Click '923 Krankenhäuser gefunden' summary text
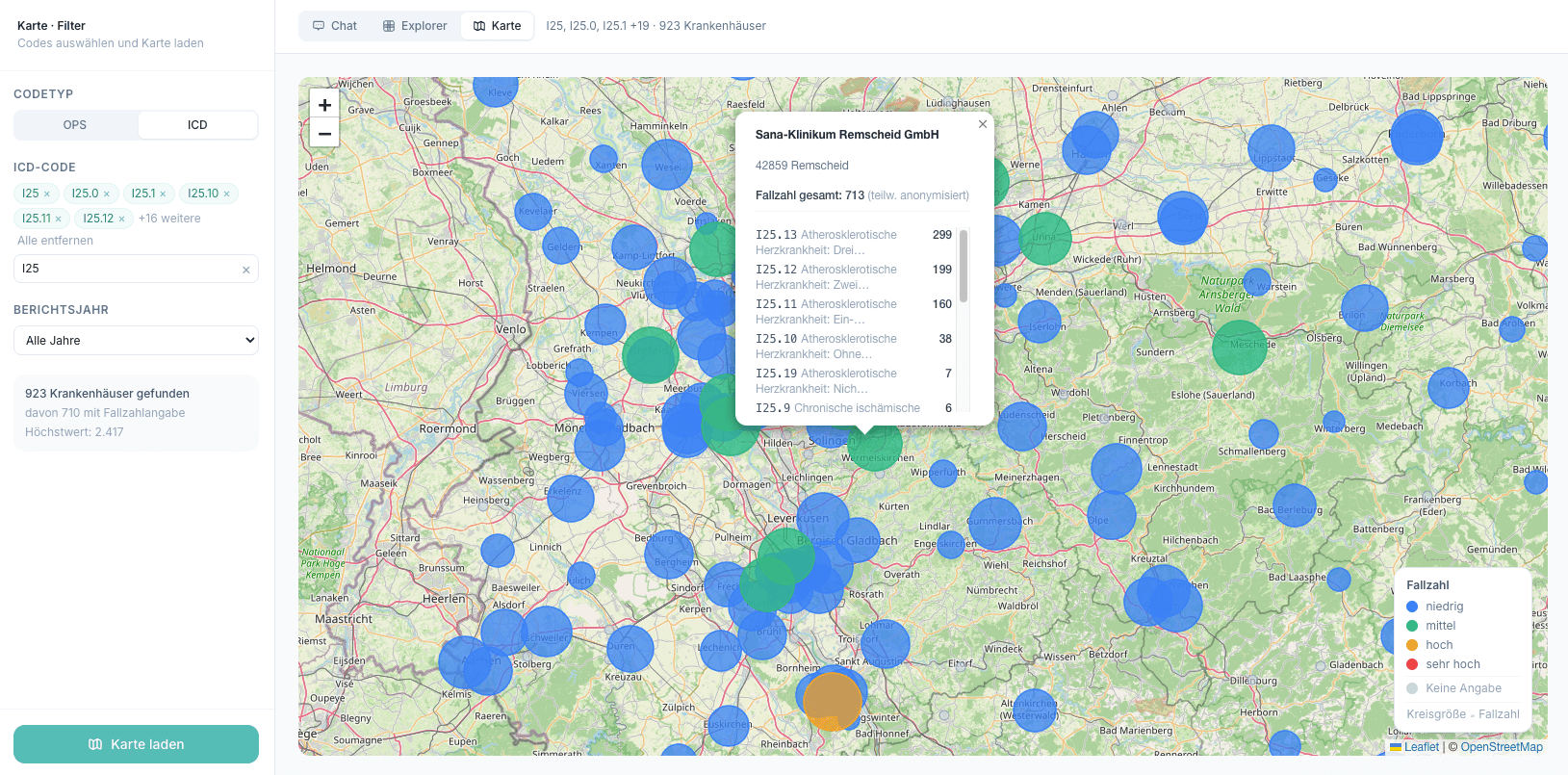 (x=107, y=394)
